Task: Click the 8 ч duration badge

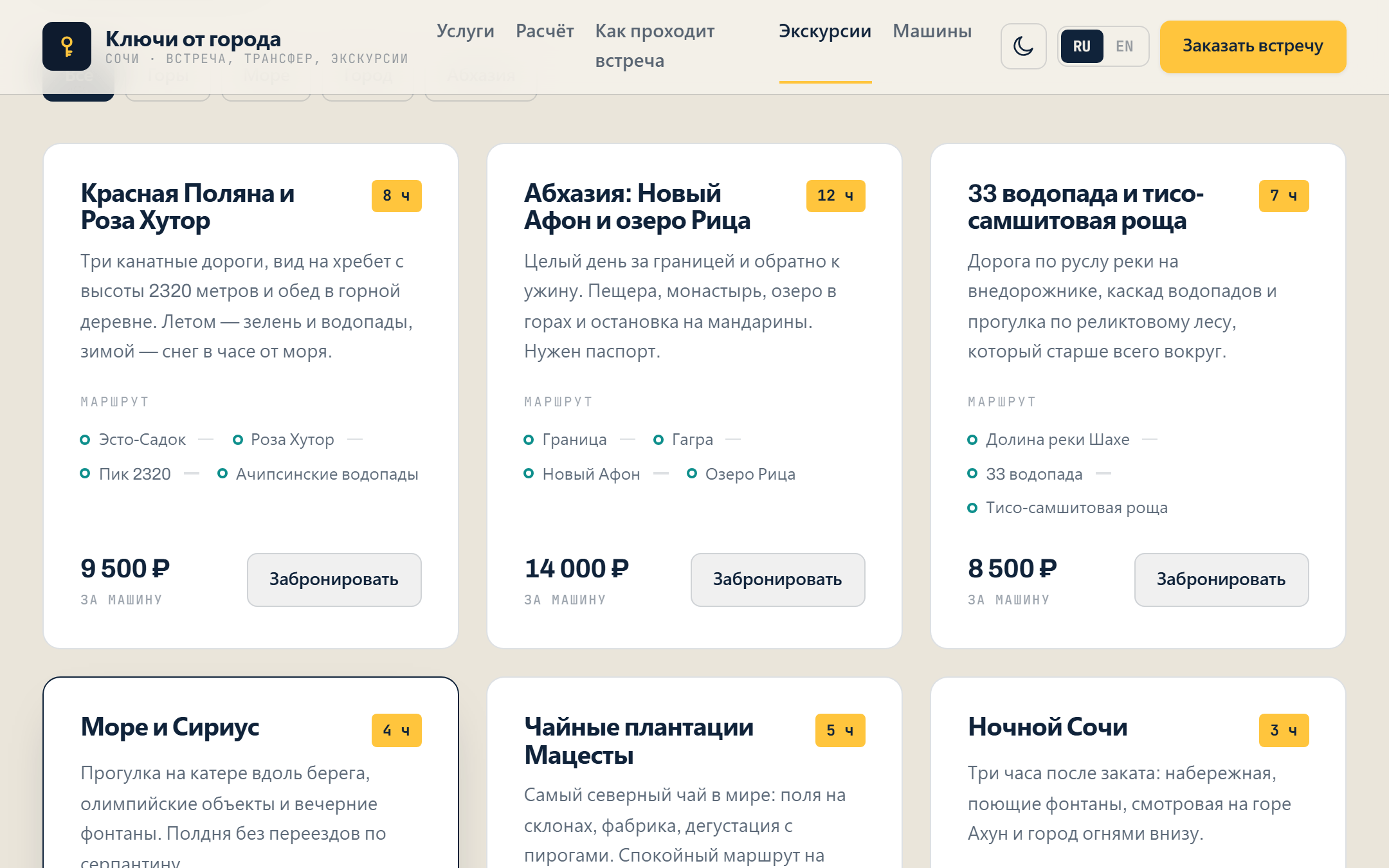Action: tap(396, 195)
